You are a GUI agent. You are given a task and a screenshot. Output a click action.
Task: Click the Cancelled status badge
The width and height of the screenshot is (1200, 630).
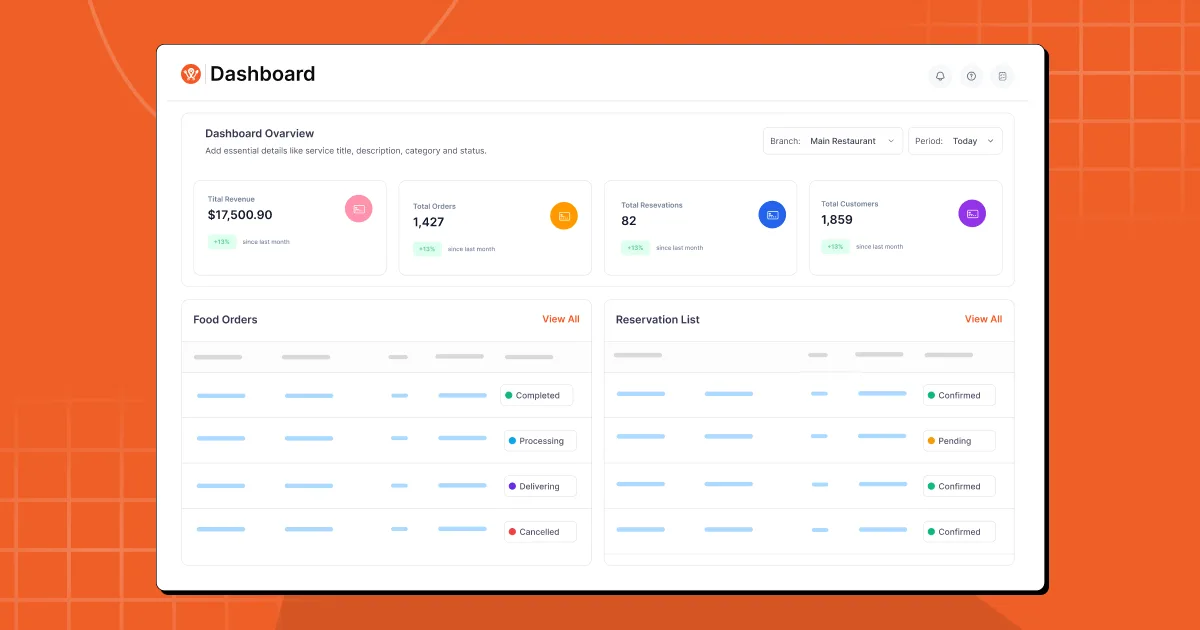click(x=540, y=532)
